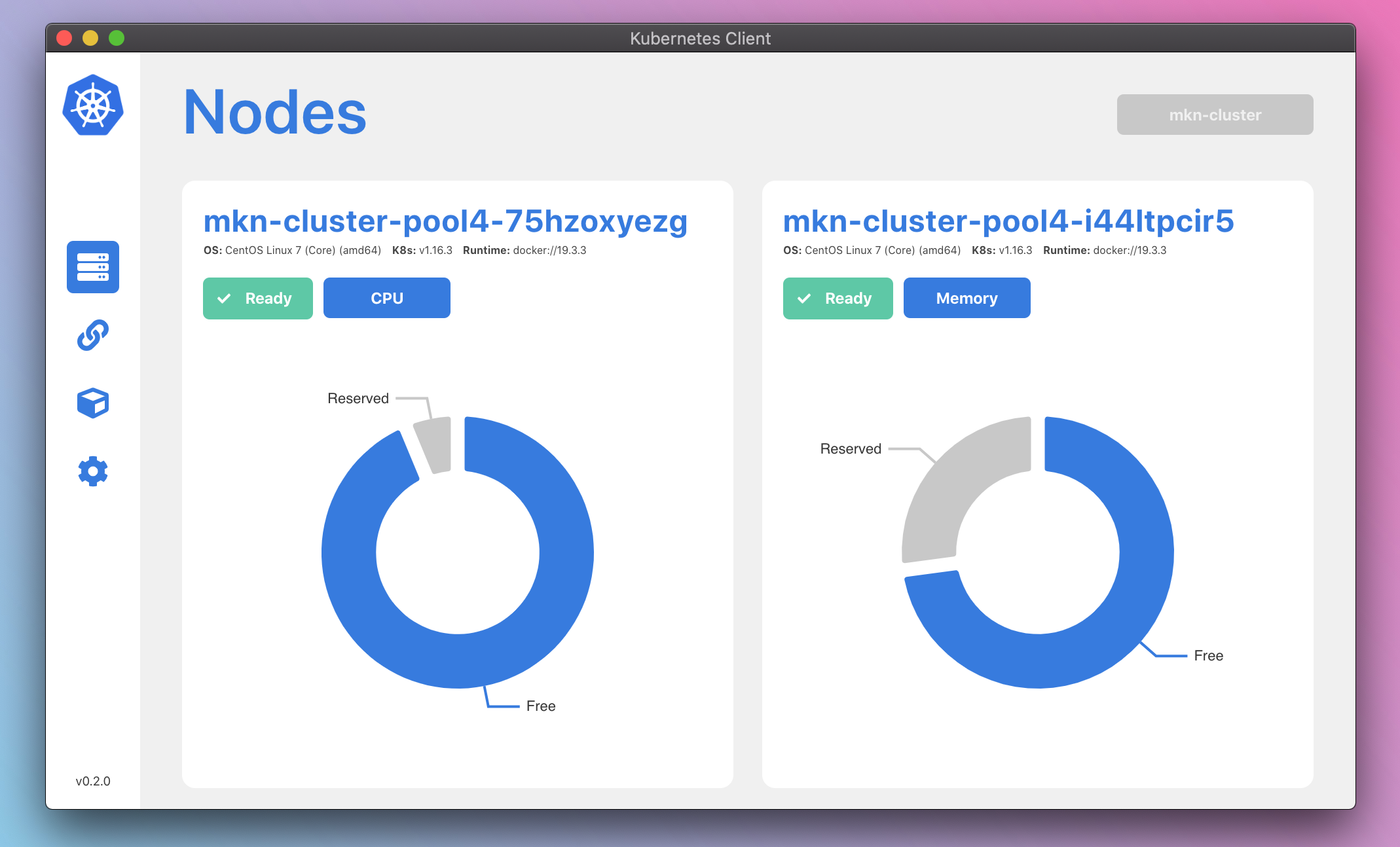The width and height of the screenshot is (1400, 847).
Task: Expand mkn-cluster-pool4-75hzoxyezg node card
Action: (445, 220)
